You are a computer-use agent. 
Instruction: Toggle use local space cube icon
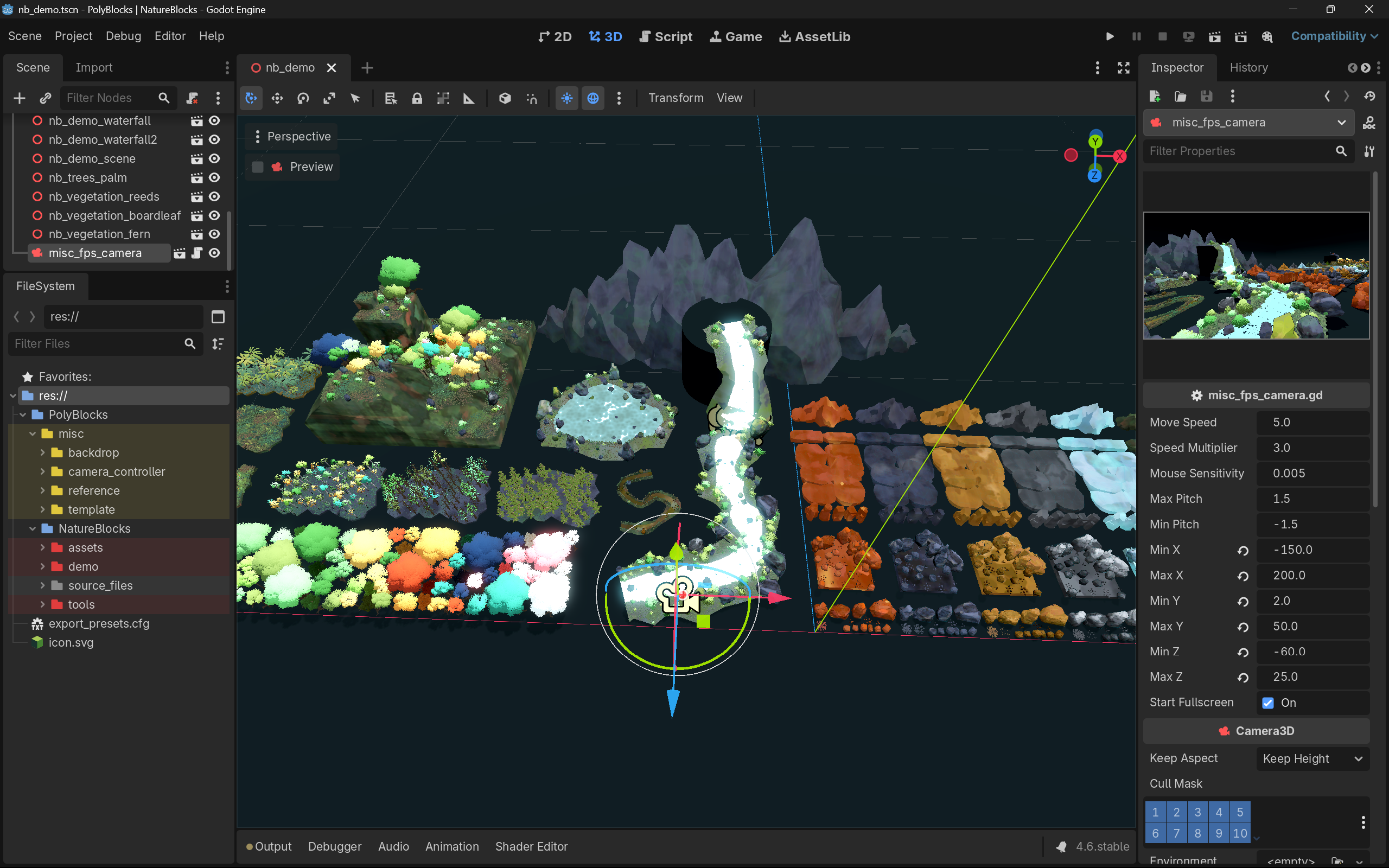click(505, 98)
